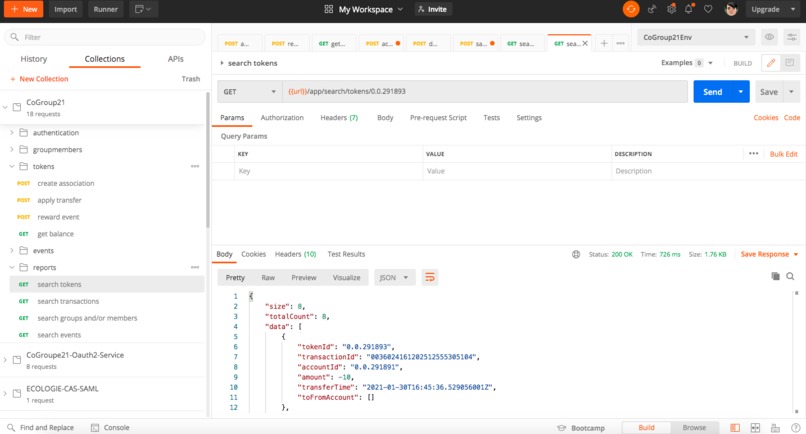Switch response view to Raw

[x=268, y=277]
